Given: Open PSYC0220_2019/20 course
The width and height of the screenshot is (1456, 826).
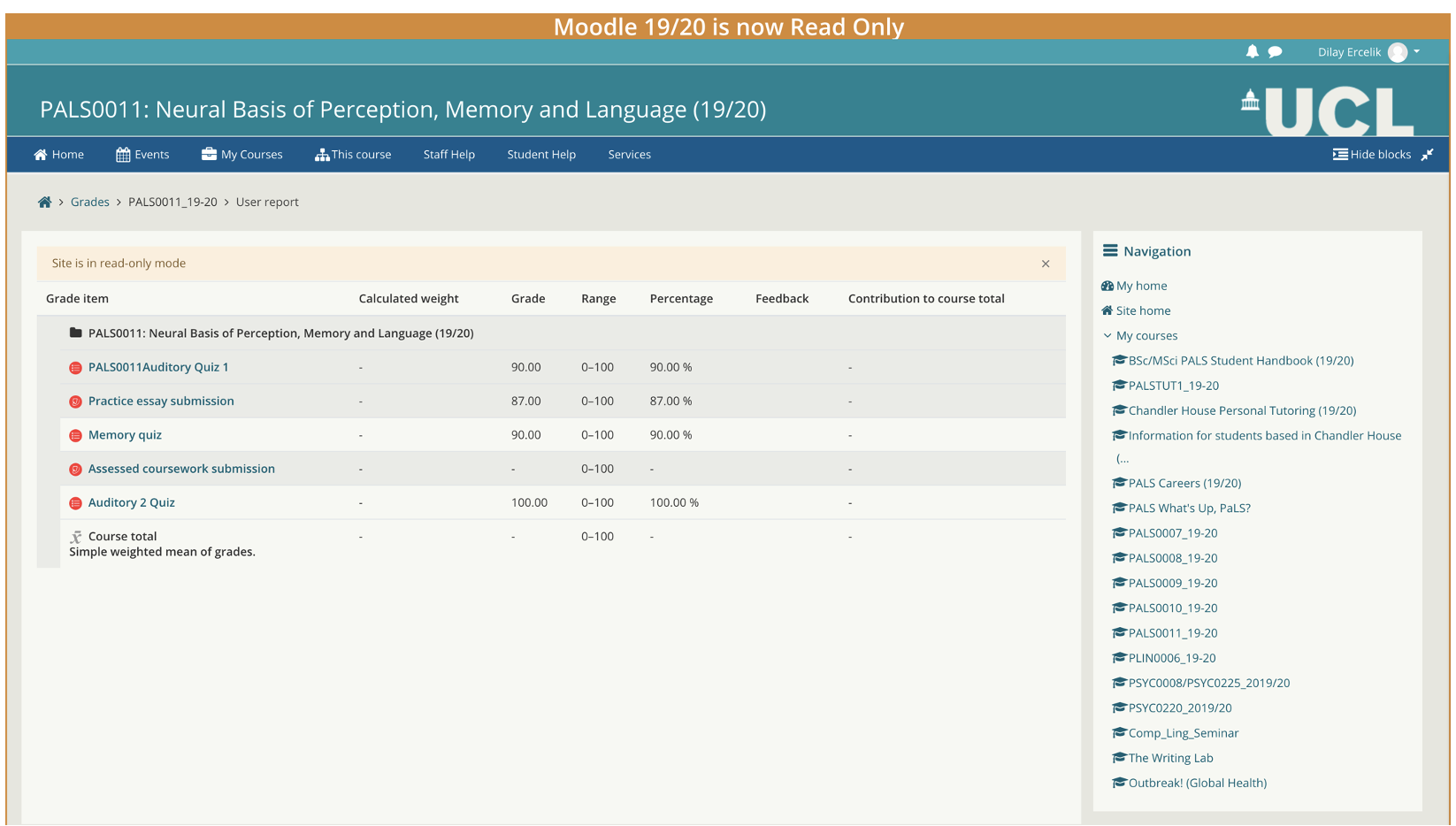Looking at the screenshot, I should (x=1180, y=707).
